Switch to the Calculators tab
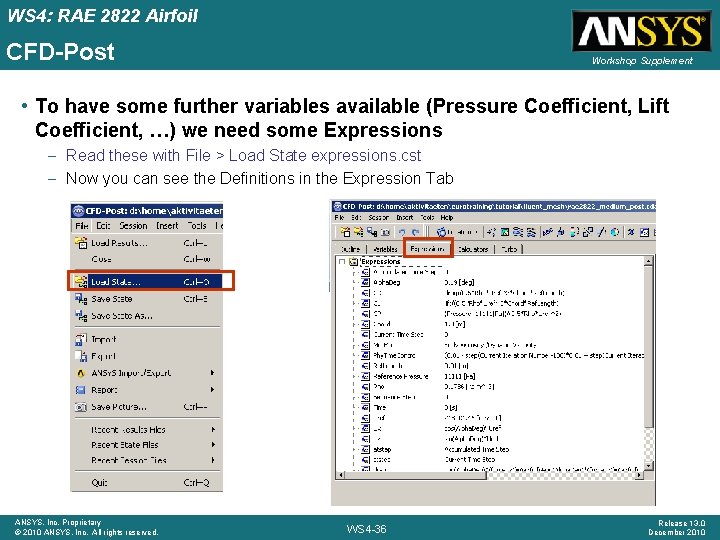This screenshot has height=540, width=720. coord(473,249)
